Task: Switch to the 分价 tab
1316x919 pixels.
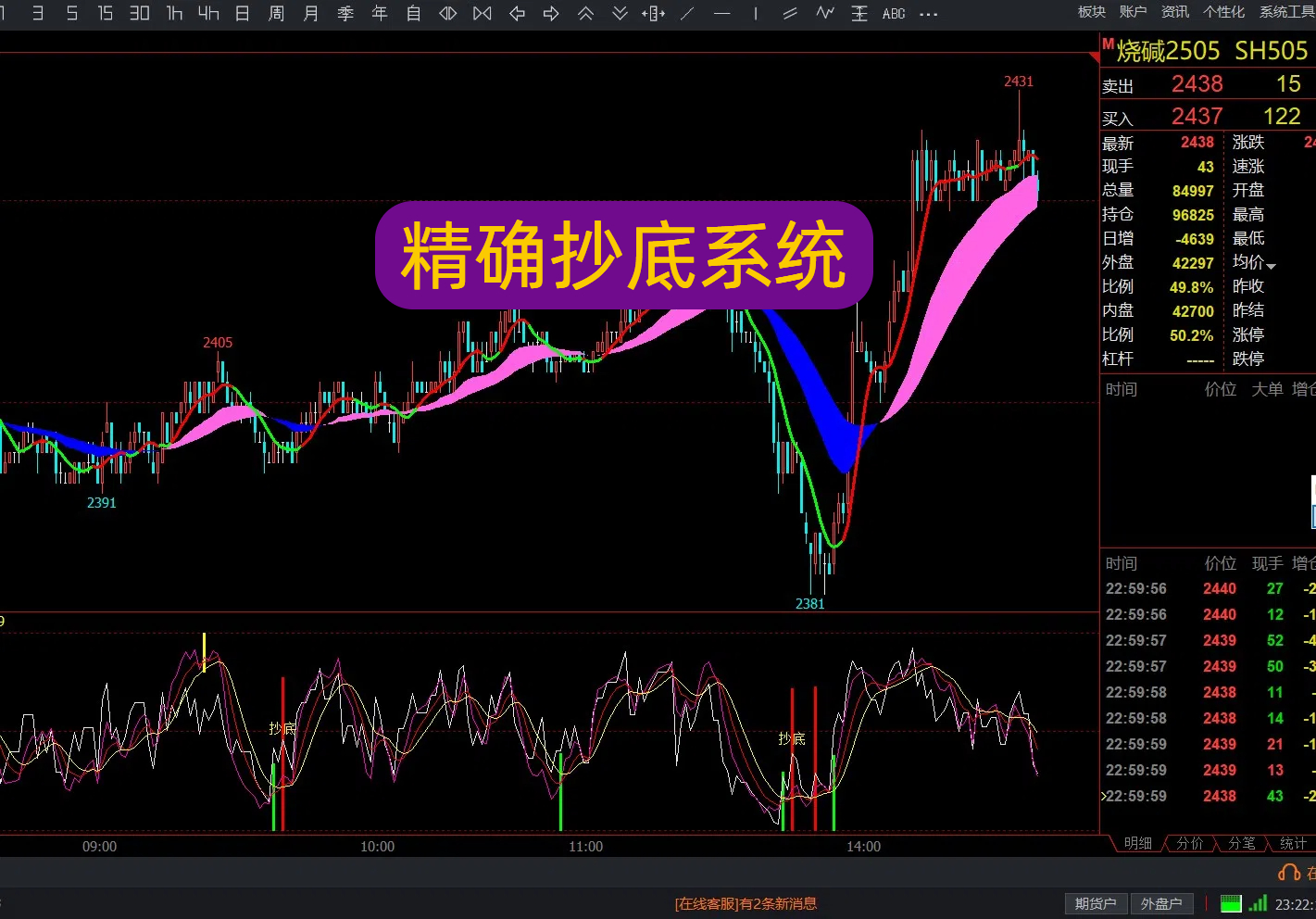Action: click(1190, 843)
